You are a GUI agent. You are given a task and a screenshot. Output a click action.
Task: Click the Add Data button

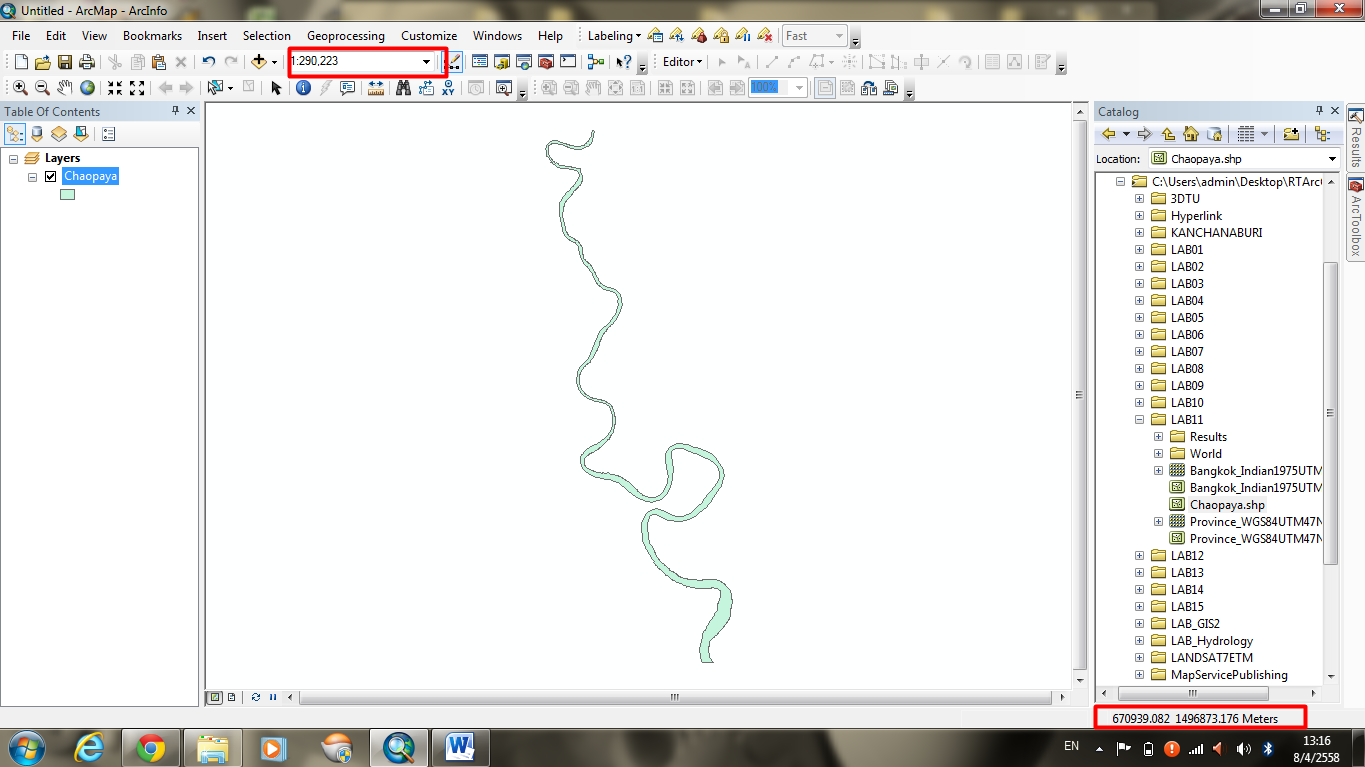pyautogui.click(x=259, y=62)
